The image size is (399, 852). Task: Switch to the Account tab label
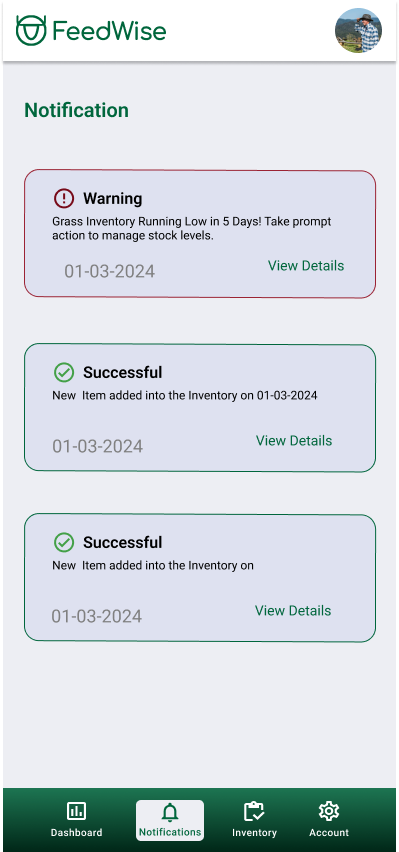pyautogui.click(x=329, y=832)
